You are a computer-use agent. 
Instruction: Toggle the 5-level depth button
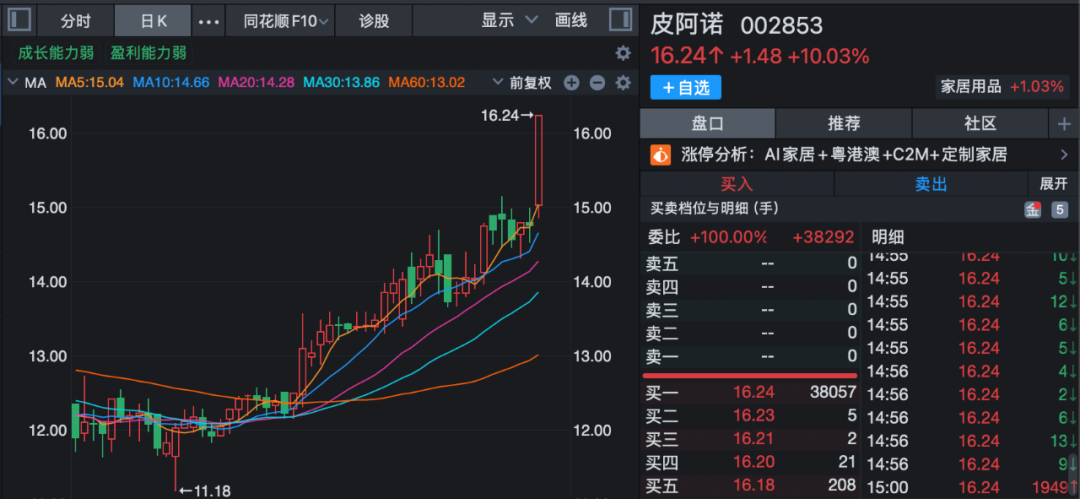(1058, 209)
